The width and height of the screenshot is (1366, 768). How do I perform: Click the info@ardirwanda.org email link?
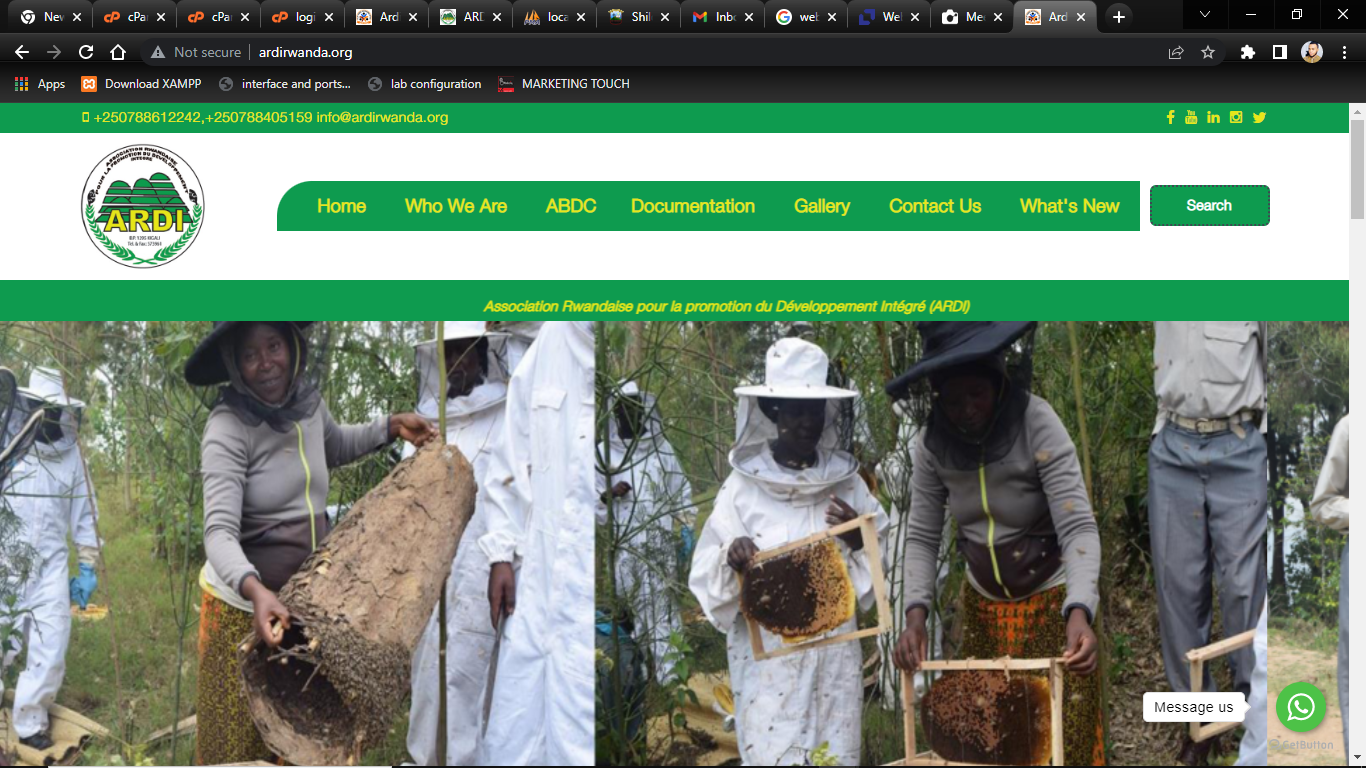tap(382, 117)
